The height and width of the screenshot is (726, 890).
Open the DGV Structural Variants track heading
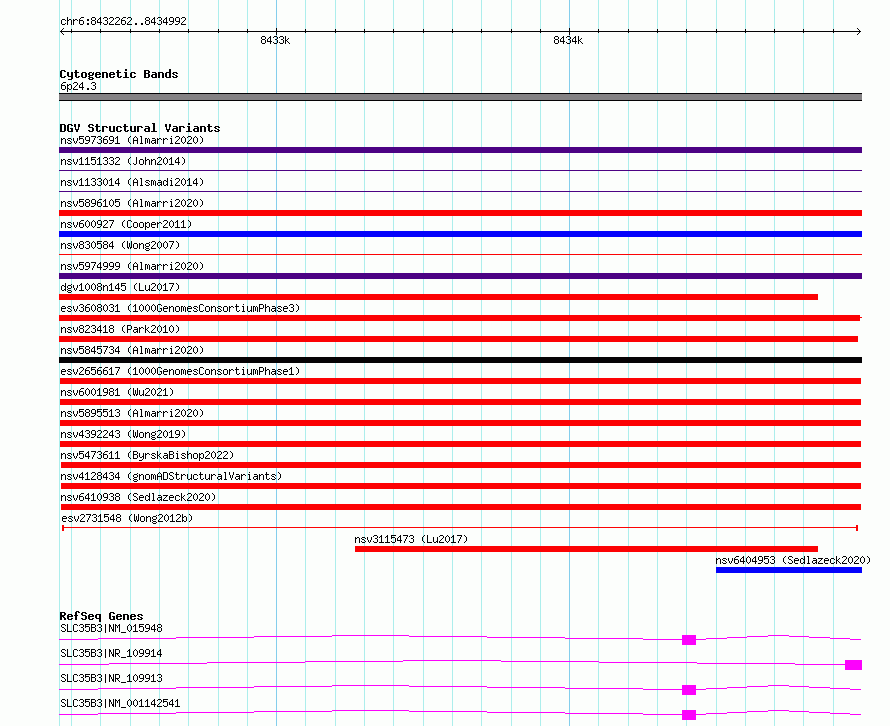coord(140,128)
